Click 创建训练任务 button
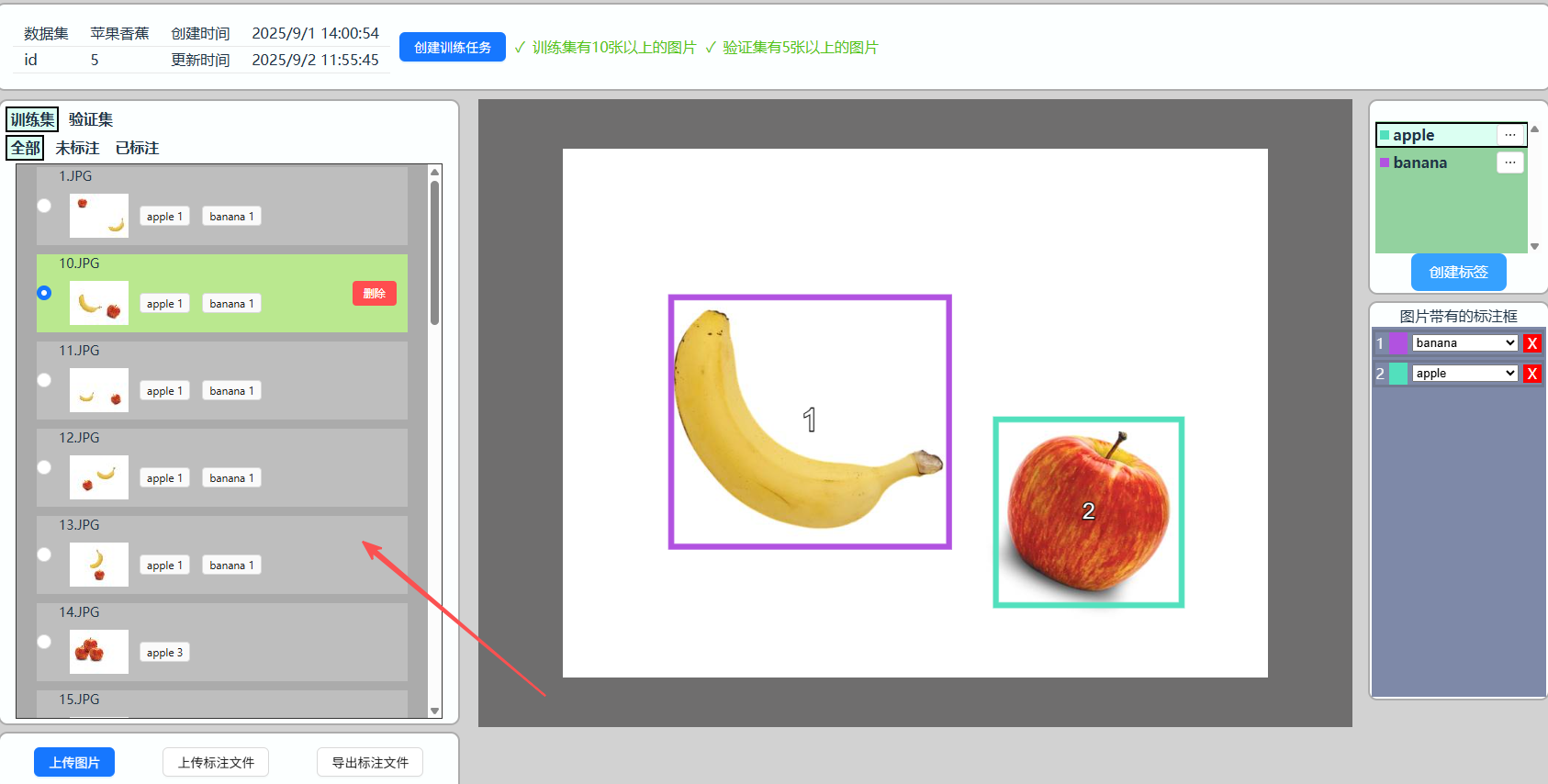The width and height of the screenshot is (1548, 784). (x=452, y=48)
